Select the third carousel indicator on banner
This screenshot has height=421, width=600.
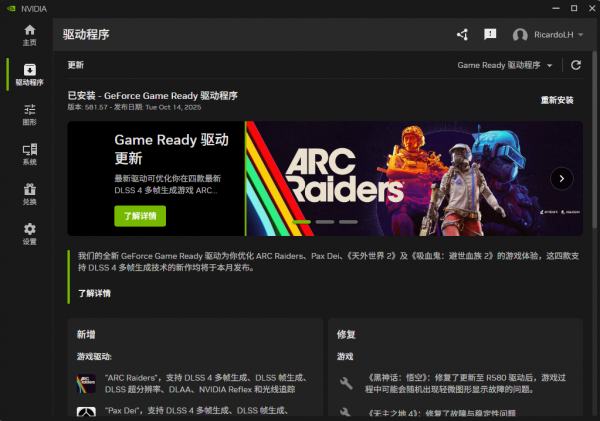click(x=347, y=221)
